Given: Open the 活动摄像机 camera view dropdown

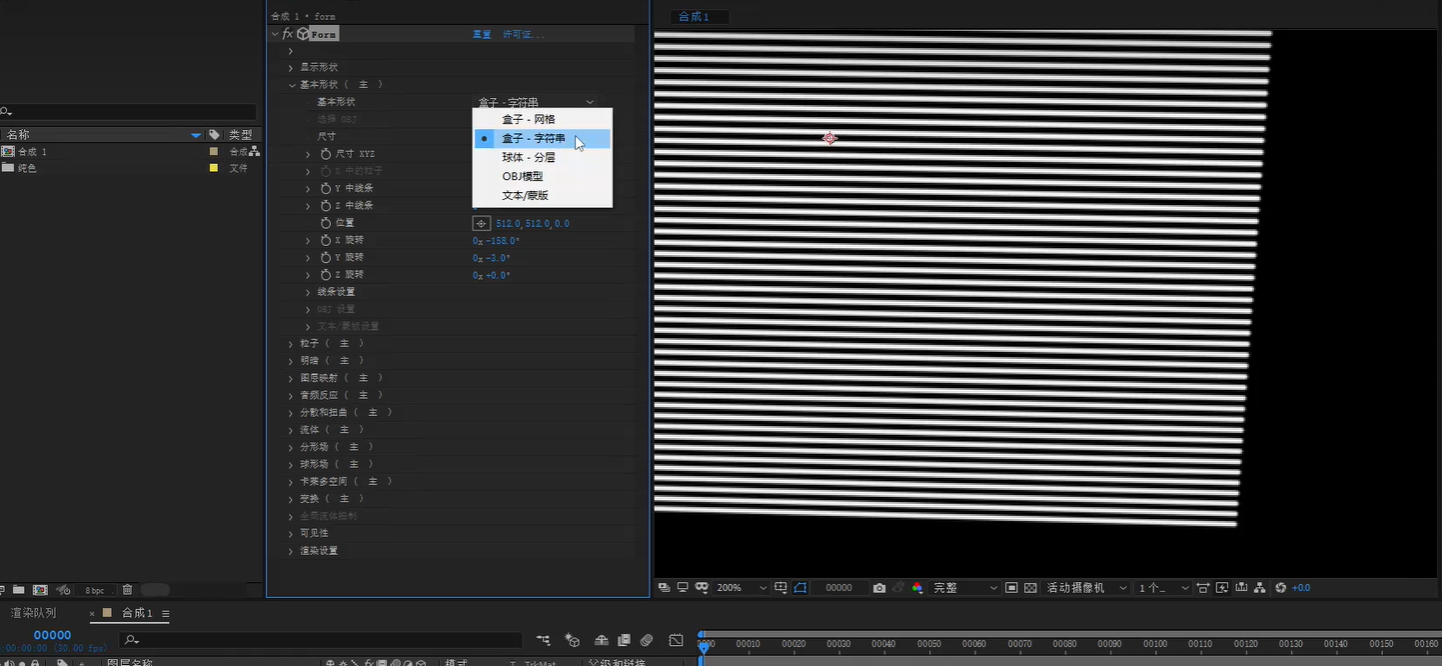Looking at the screenshot, I should tap(1086, 588).
